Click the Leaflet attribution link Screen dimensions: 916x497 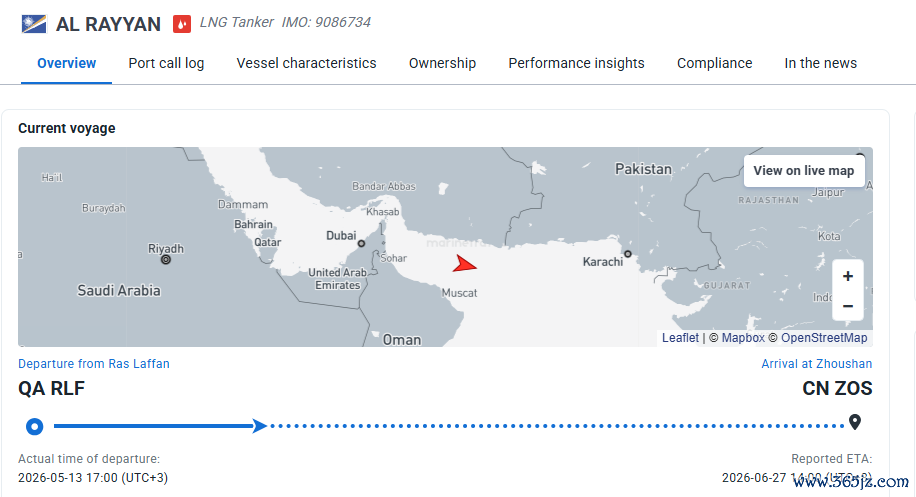pyautogui.click(x=680, y=338)
